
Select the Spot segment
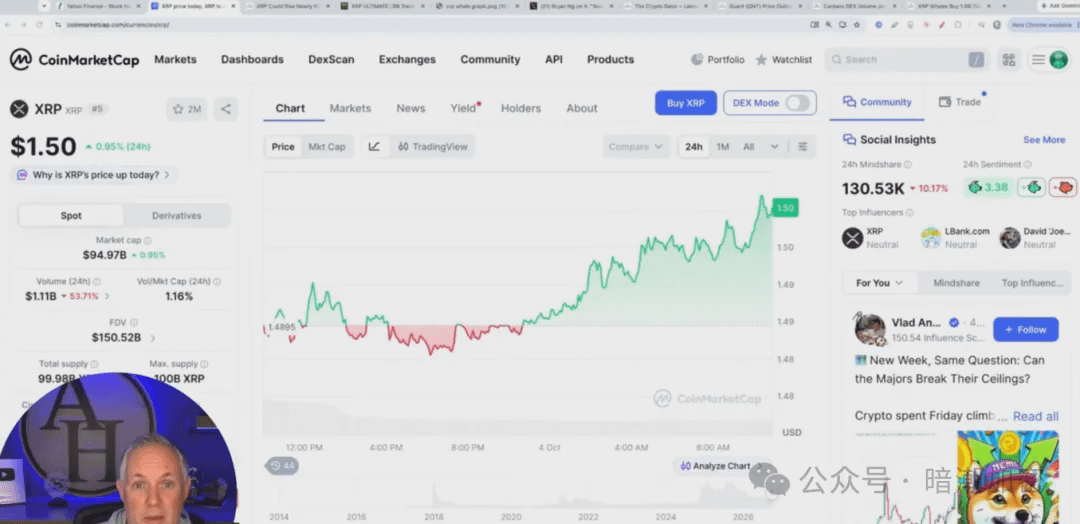pos(71,216)
